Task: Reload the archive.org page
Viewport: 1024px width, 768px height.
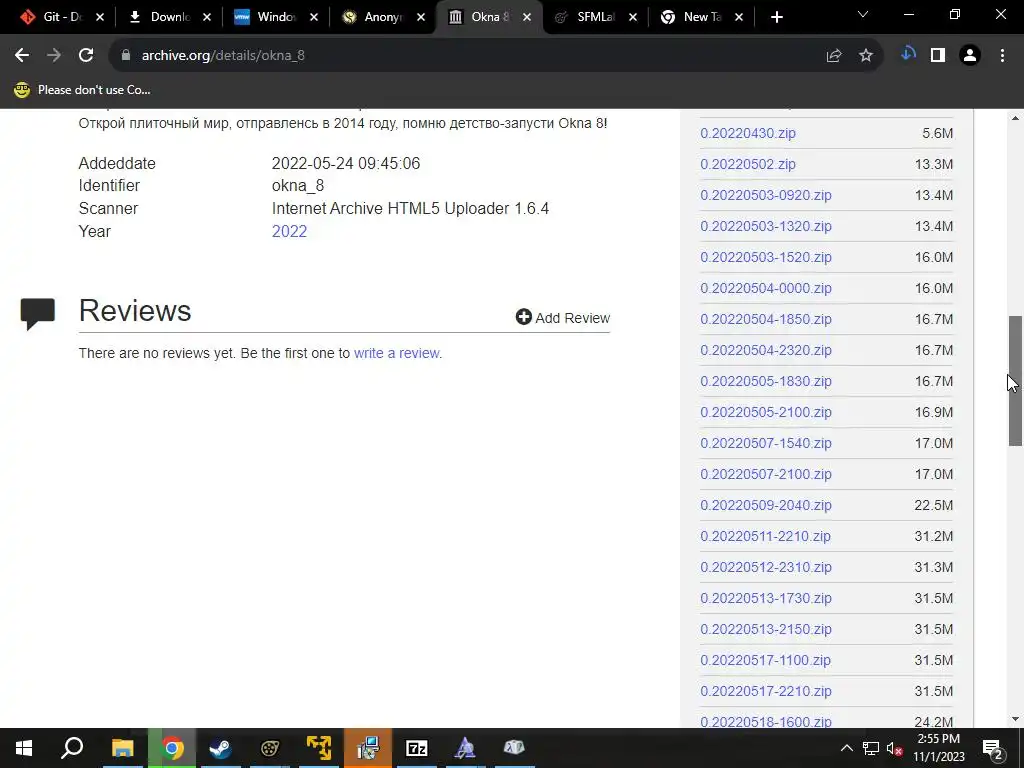Action: pos(86,56)
